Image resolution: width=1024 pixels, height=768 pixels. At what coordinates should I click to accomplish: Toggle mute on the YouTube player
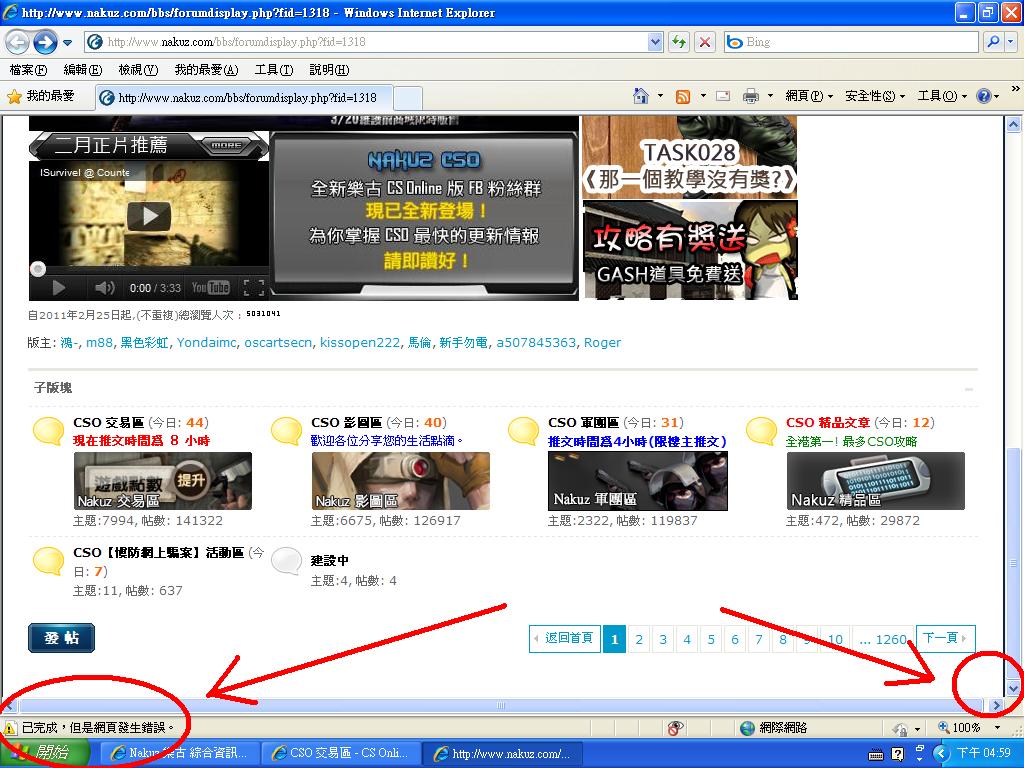[x=105, y=288]
